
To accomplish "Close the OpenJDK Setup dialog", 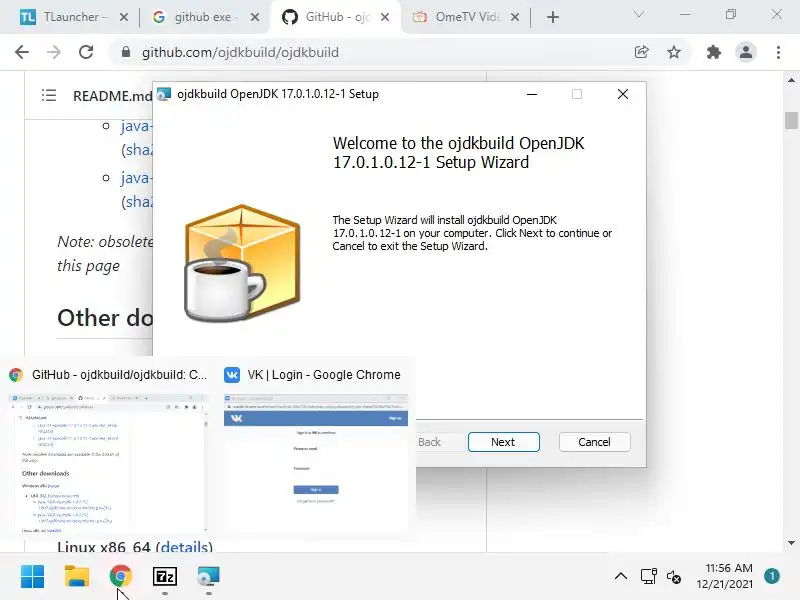I will pos(622,94).
